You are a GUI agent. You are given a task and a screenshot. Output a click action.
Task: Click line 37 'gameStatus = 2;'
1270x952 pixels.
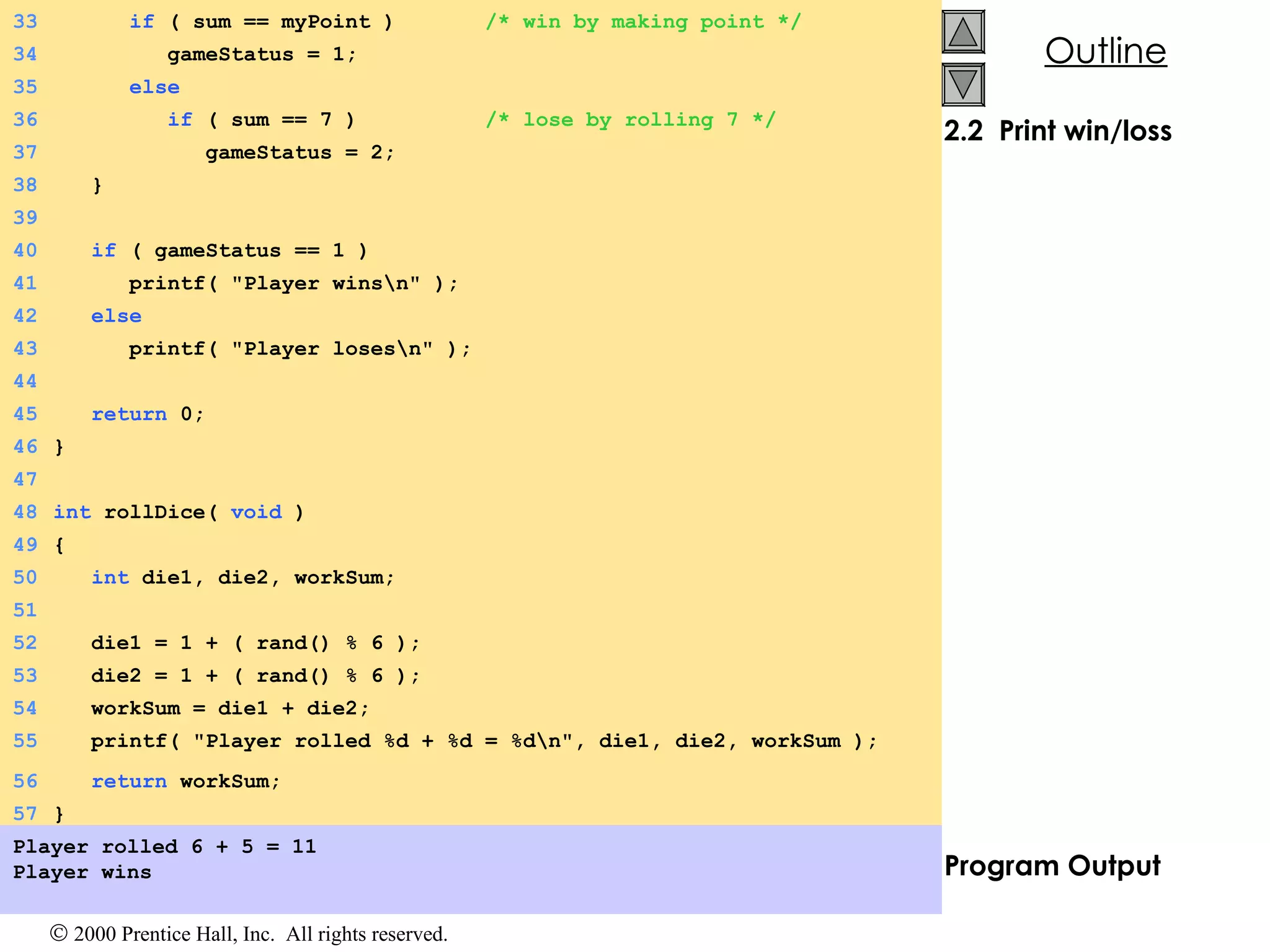pyautogui.click(x=300, y=152)
